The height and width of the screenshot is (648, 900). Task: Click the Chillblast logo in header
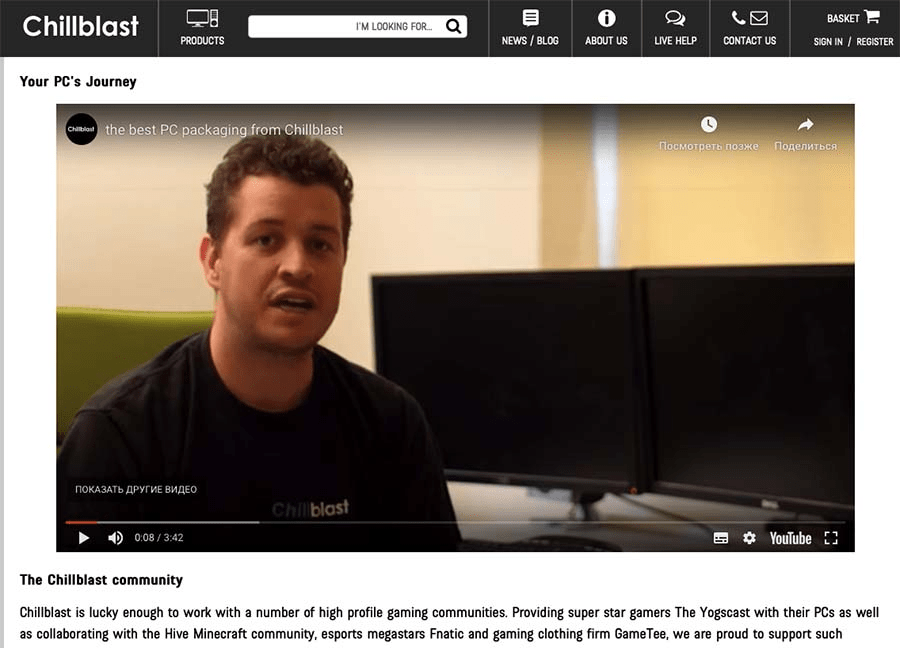81,27
